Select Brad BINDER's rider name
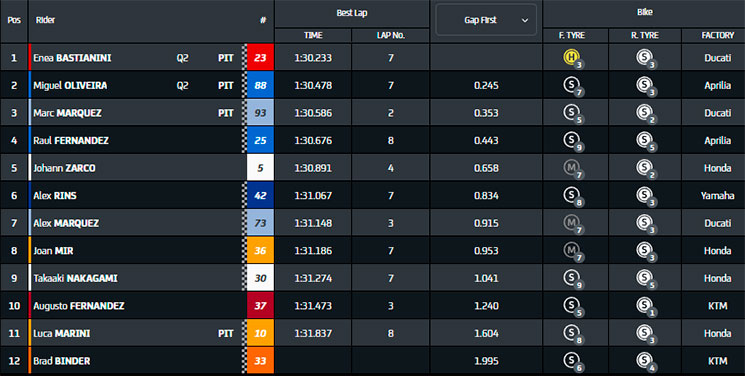This screenshot has height=376, width=745. (62, 361)
